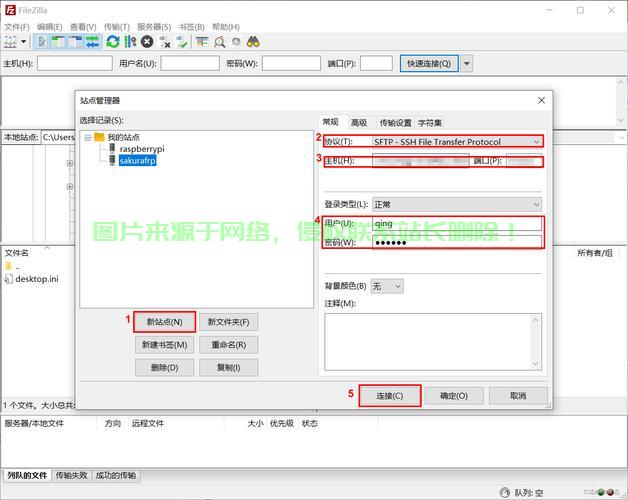The image size is (628, 500).
Task: Click the 所有者/组 column header
Action: point(595,253)
